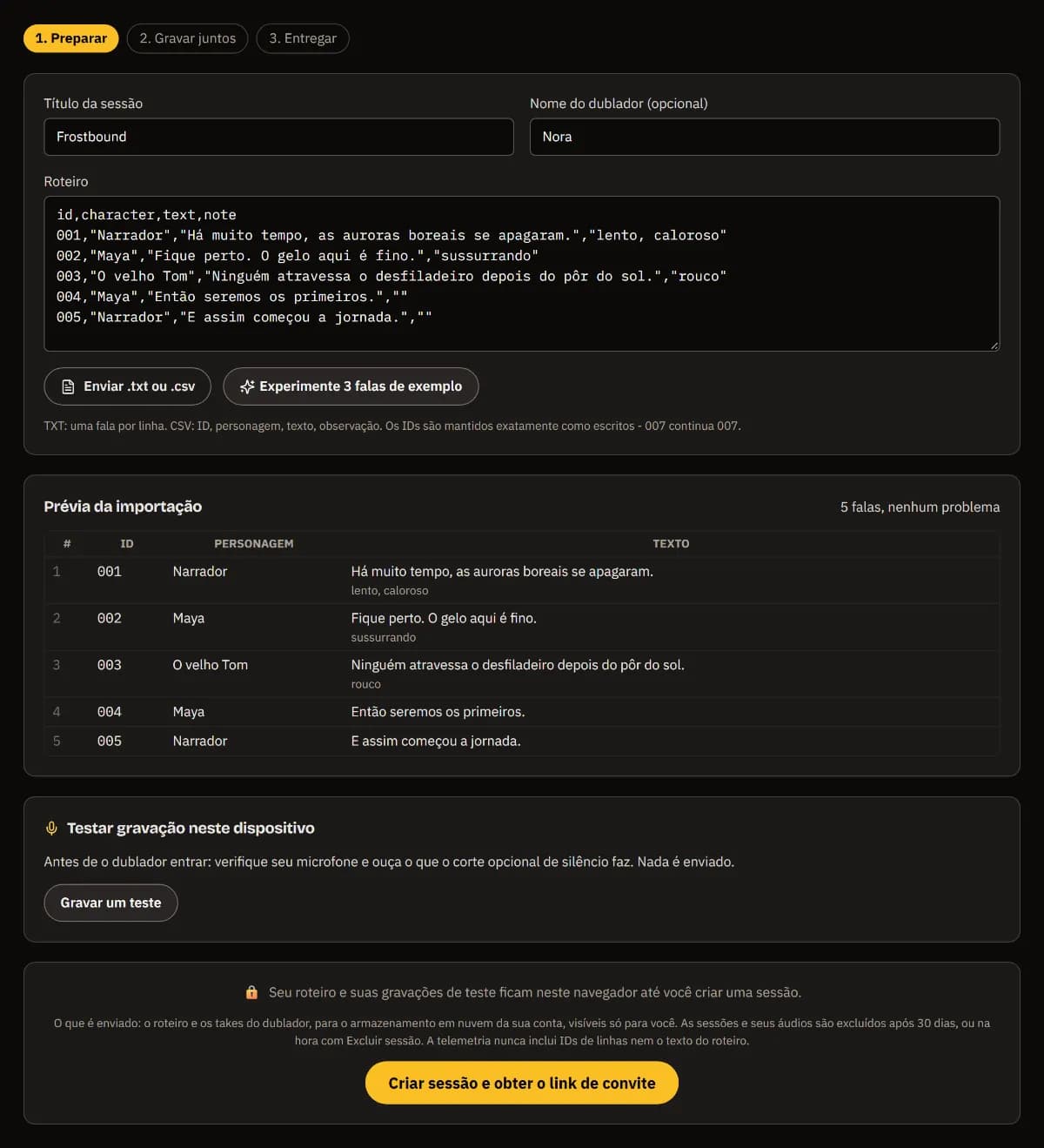
Task: Click Criar sessão e obter o link de convite
Action: [x=522, y=1083]
